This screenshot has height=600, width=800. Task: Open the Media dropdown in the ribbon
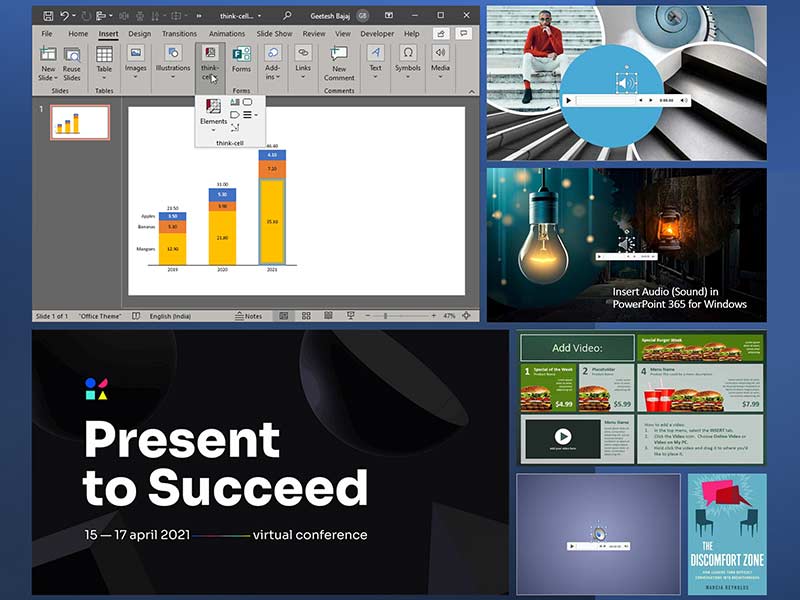click(438, 76)
